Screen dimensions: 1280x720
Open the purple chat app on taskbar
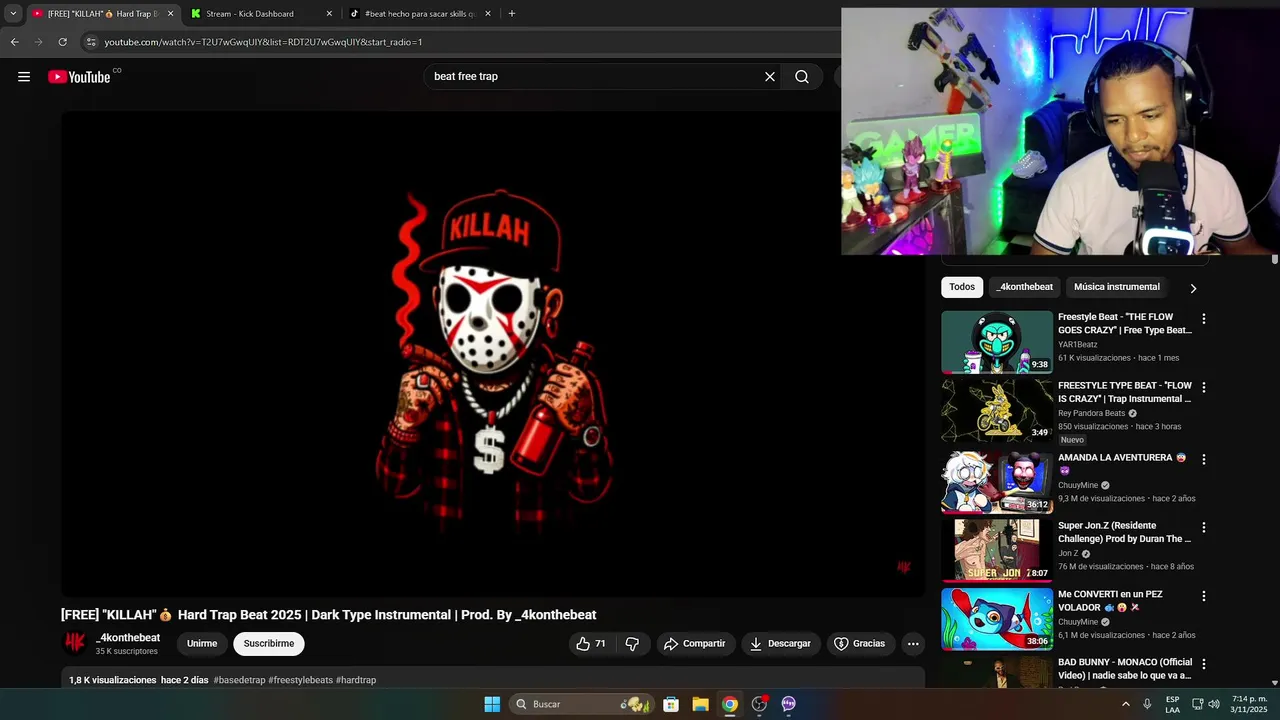click(788, 704)
